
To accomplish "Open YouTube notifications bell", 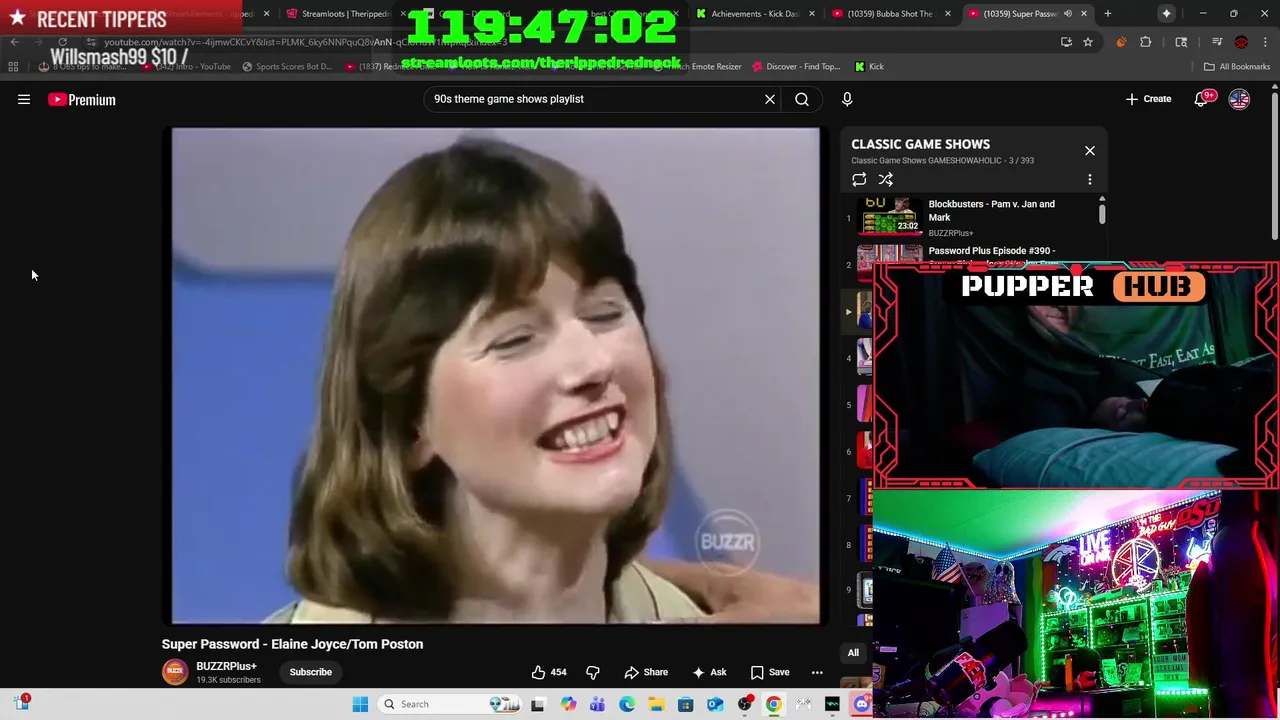I will coord(1202,99).
